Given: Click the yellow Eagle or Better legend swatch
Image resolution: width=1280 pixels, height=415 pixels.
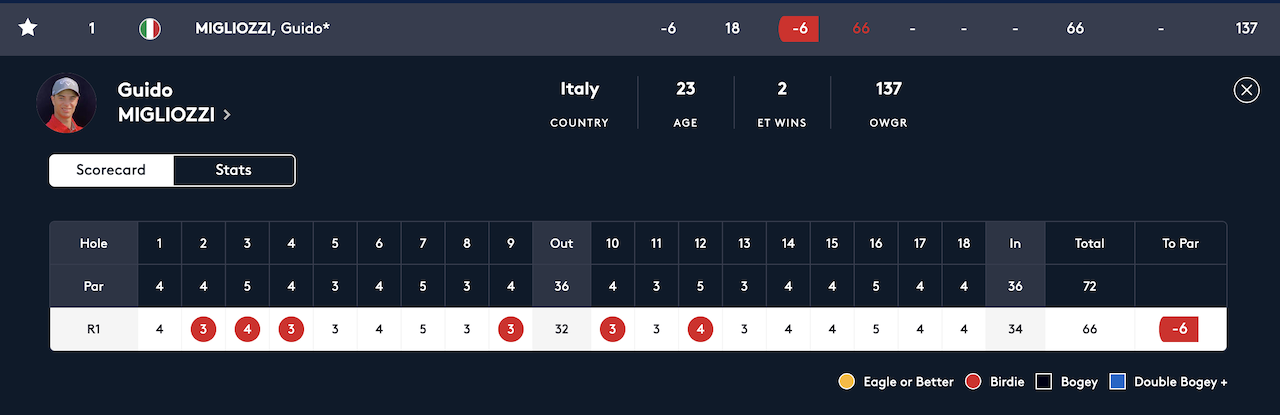Looking at the screenshot, I should pyautogui.click(x=847, y=382).
